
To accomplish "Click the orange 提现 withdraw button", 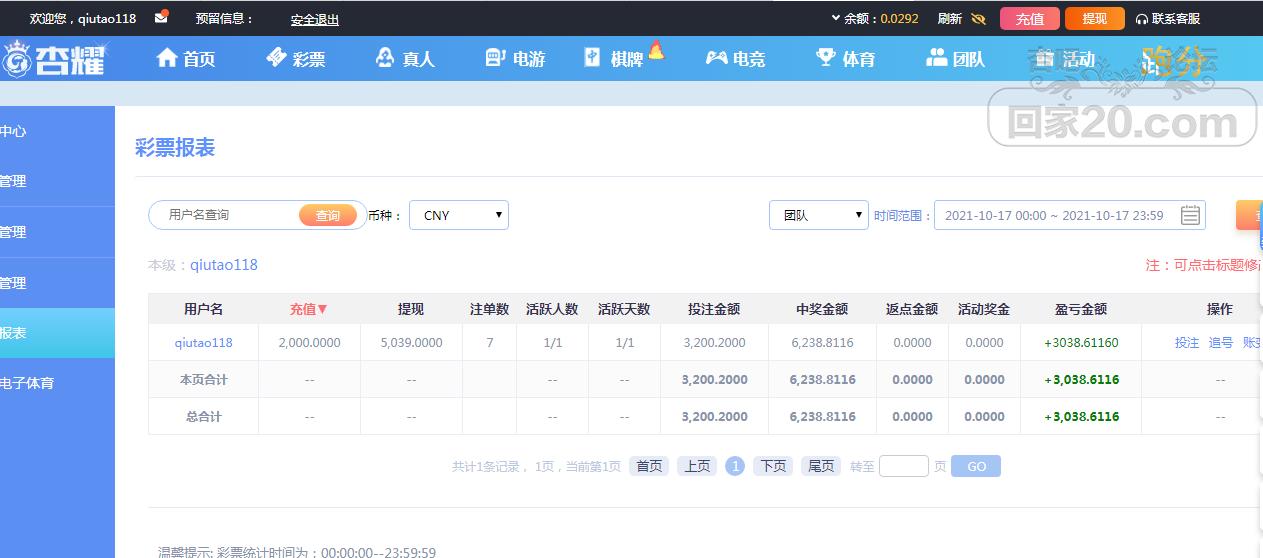I will pyautogui.click(x=1094, y=18).
